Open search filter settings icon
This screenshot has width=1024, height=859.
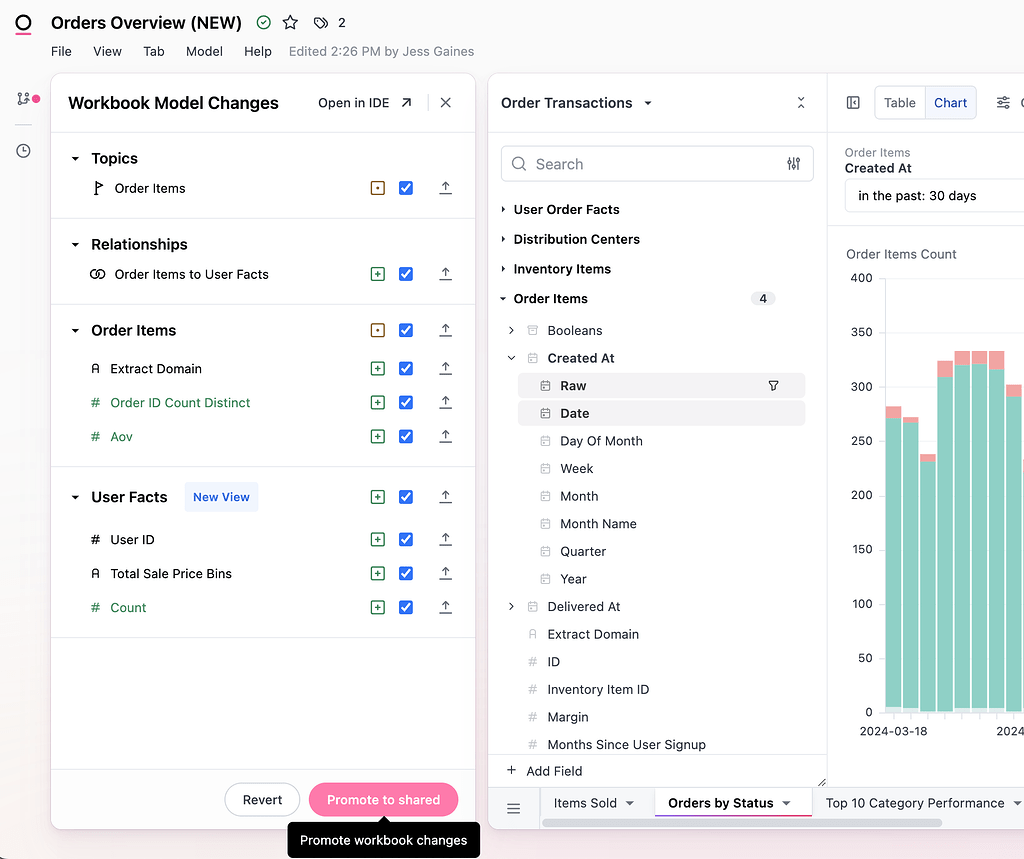coord(793,164)
